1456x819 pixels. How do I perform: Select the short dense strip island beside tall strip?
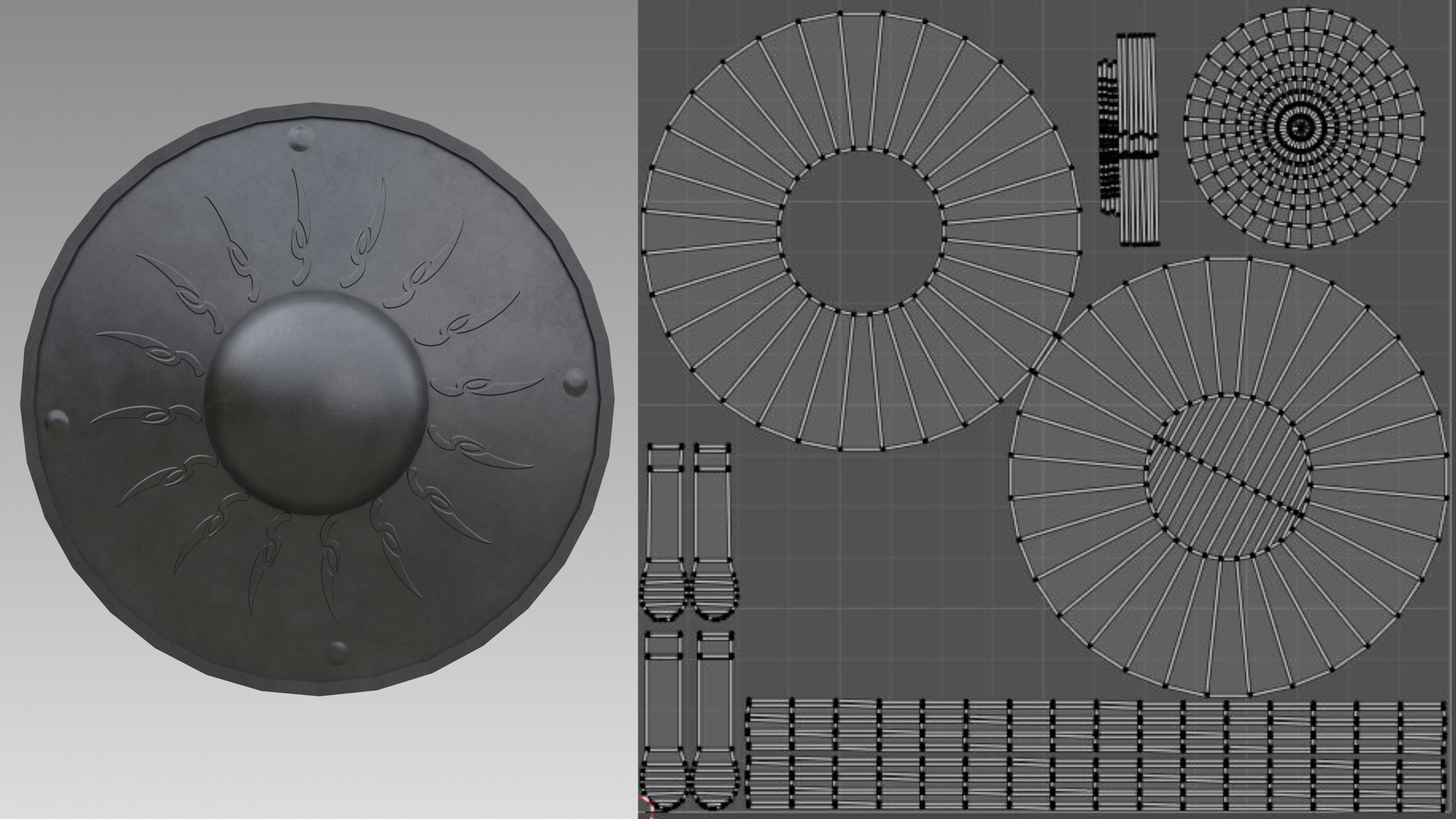1108,136
